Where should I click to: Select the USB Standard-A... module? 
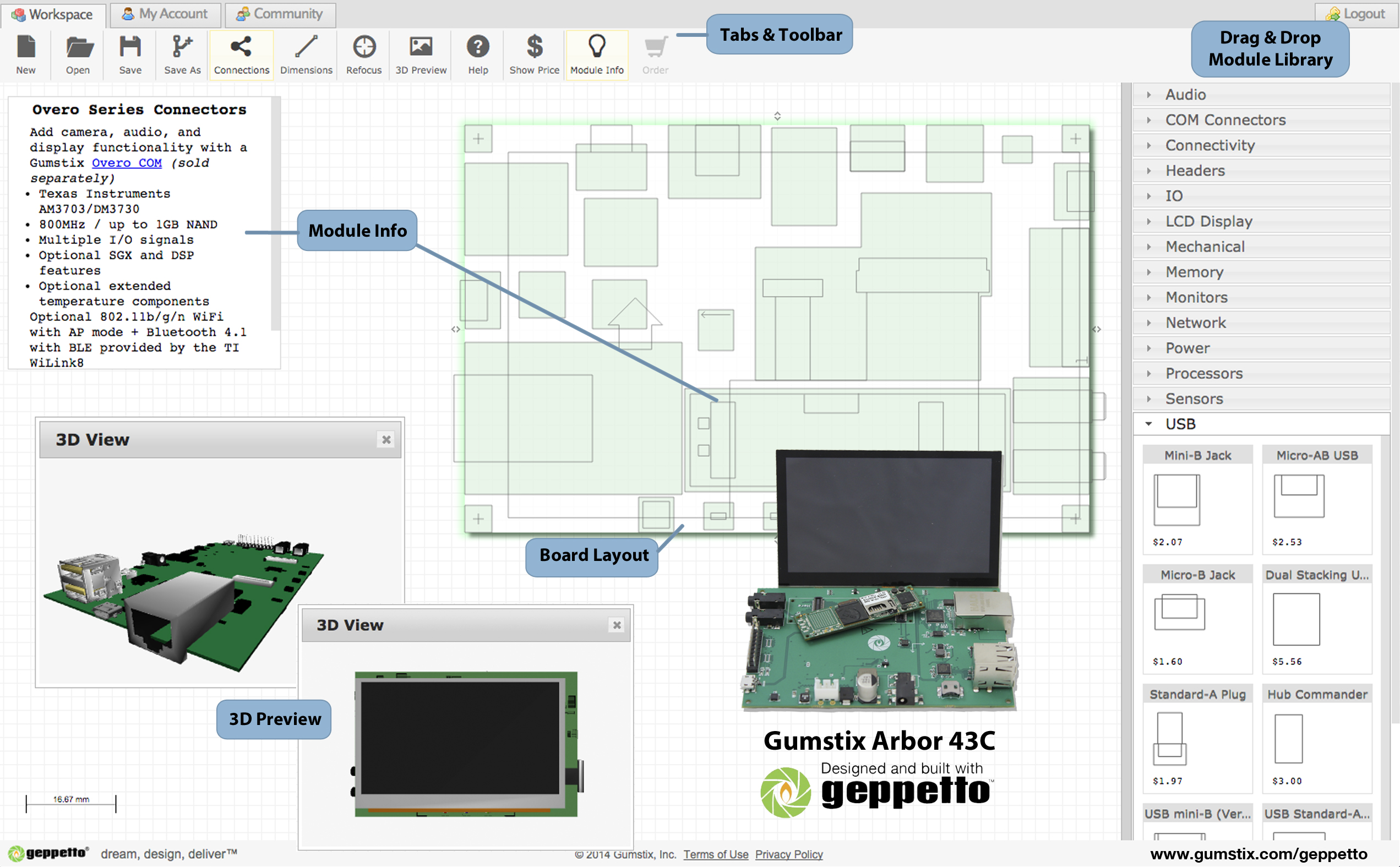[x=1317, y=824]
